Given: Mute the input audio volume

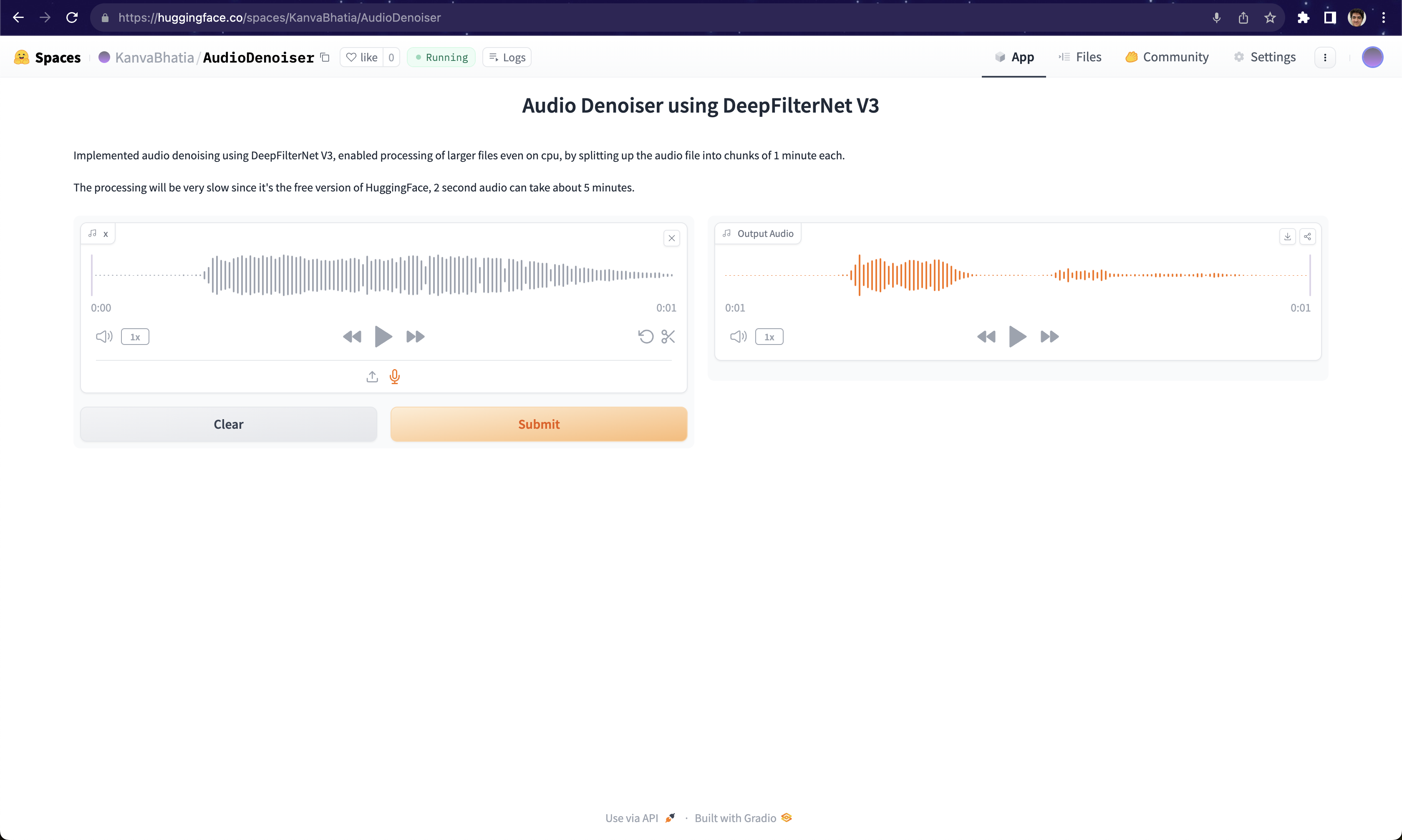Looking at the screenshot, I should pos(104,337).
